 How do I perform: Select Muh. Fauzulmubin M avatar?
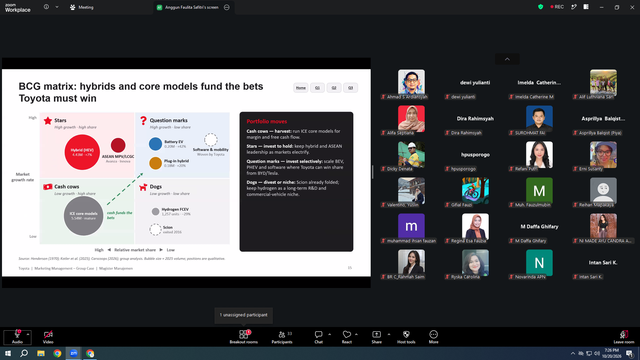click(x=539, y=190)
